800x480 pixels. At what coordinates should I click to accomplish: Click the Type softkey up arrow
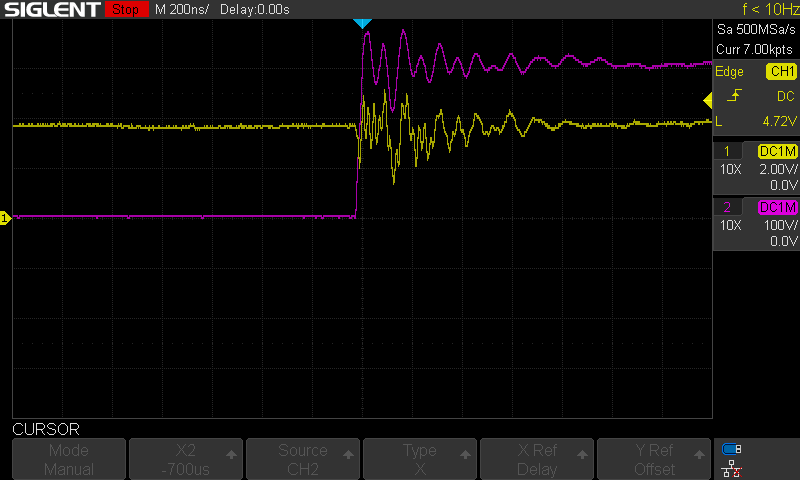pyautogui.click(x=465, y=454)
